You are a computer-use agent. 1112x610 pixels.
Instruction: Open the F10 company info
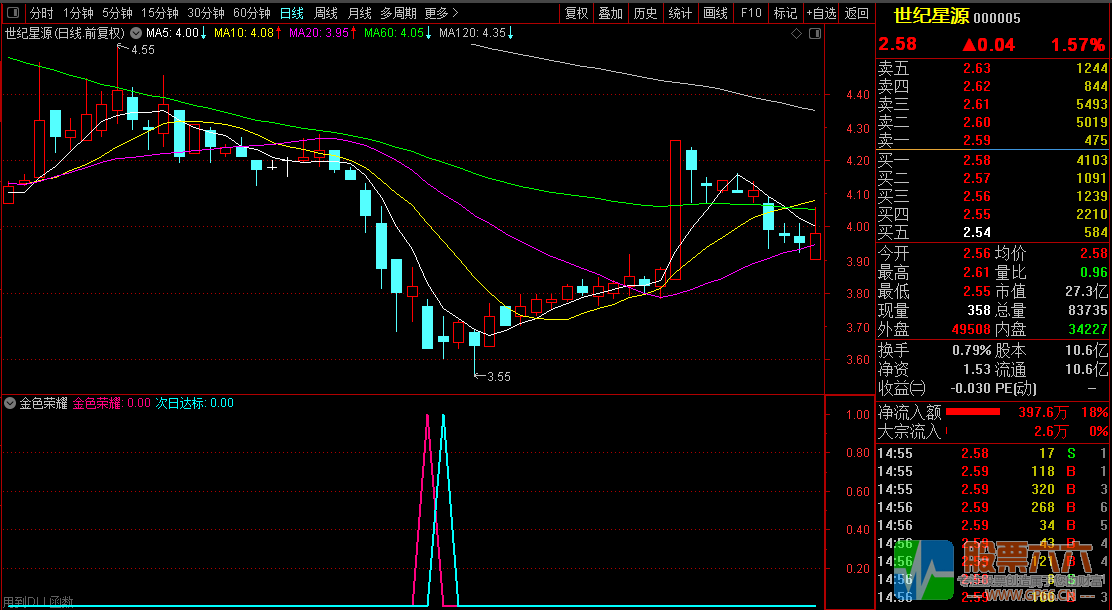(751, 13)
